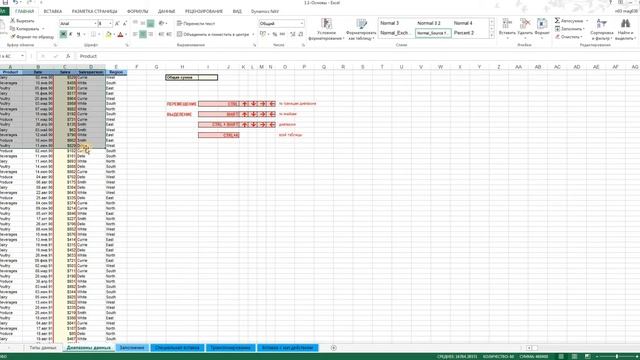Open the font size dropdown

tap(110, 24)
